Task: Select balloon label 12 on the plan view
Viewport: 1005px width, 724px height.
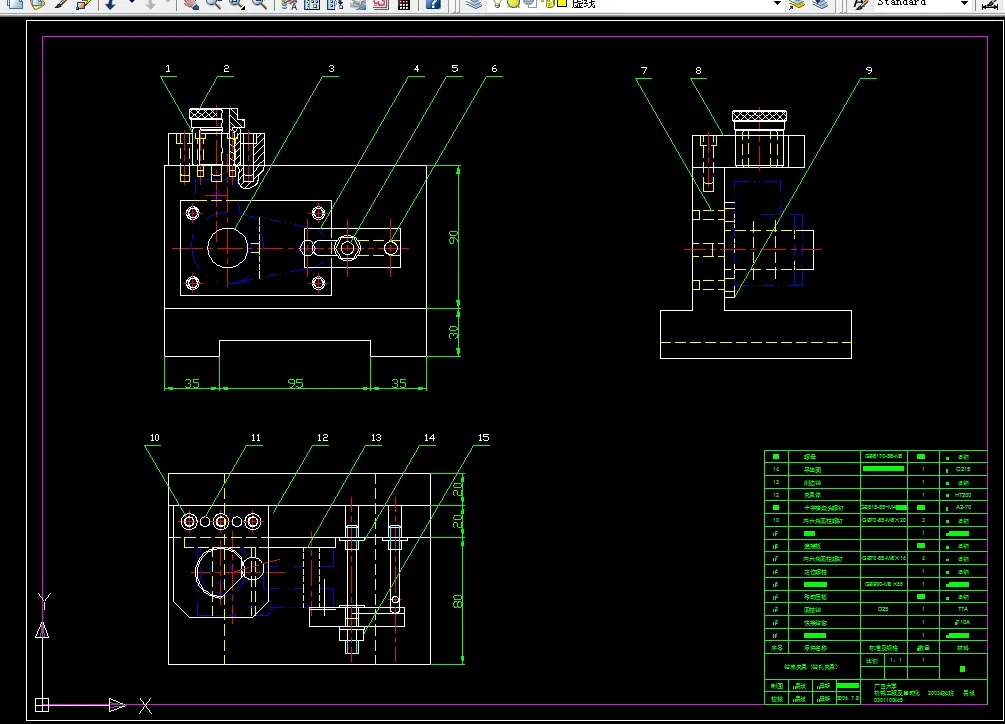Action: click(x=322, y=438)
